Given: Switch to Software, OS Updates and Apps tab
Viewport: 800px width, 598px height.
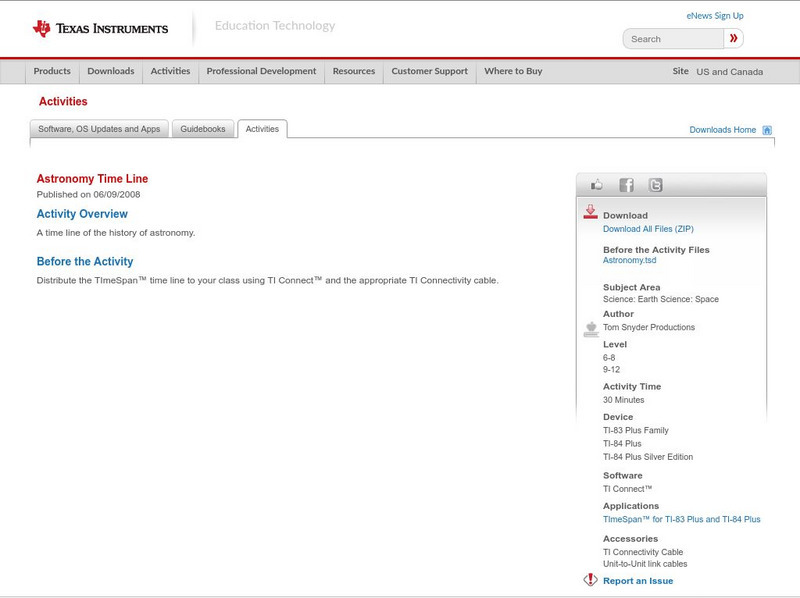Looking at the screenshot, I should click(x=99, y=129).
